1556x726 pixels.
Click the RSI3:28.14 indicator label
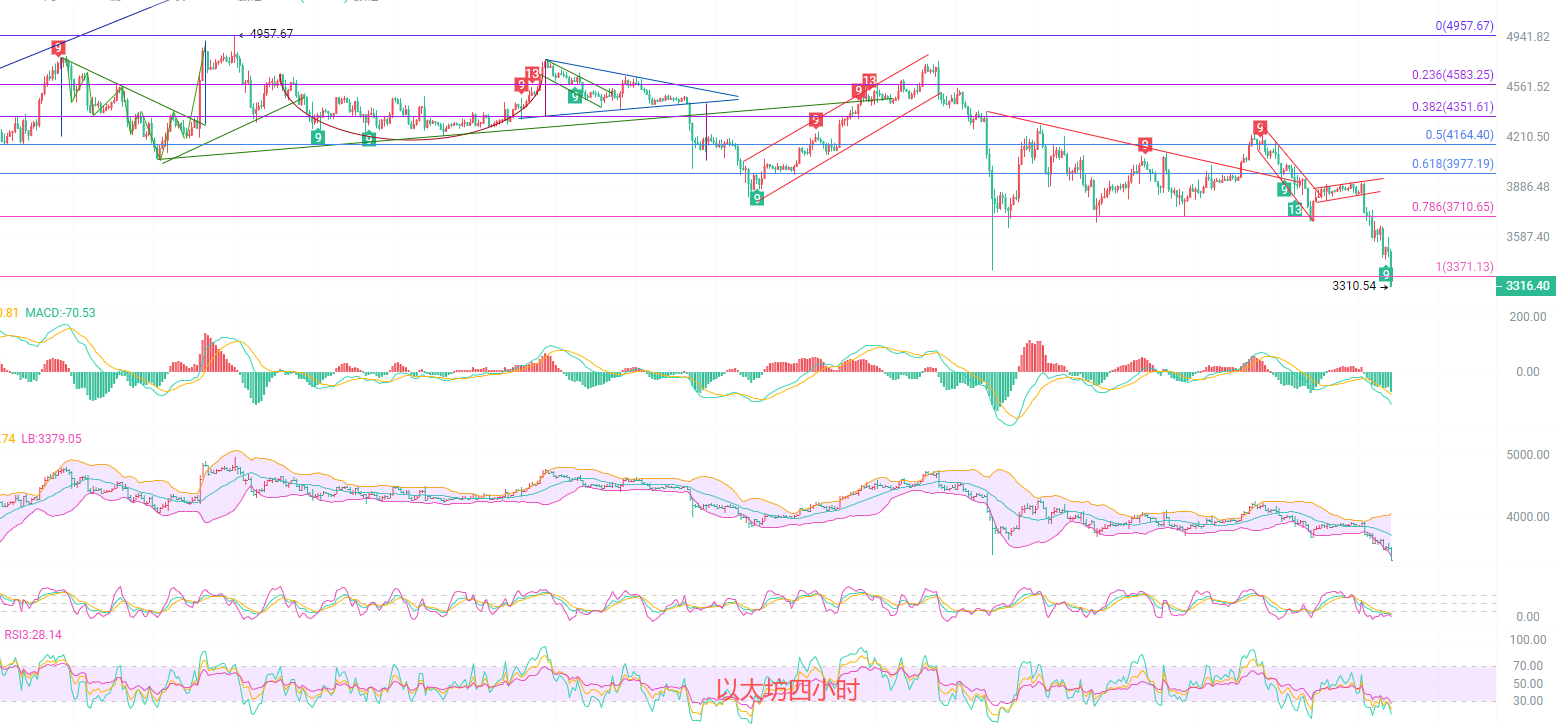click(x=33, y=633)
